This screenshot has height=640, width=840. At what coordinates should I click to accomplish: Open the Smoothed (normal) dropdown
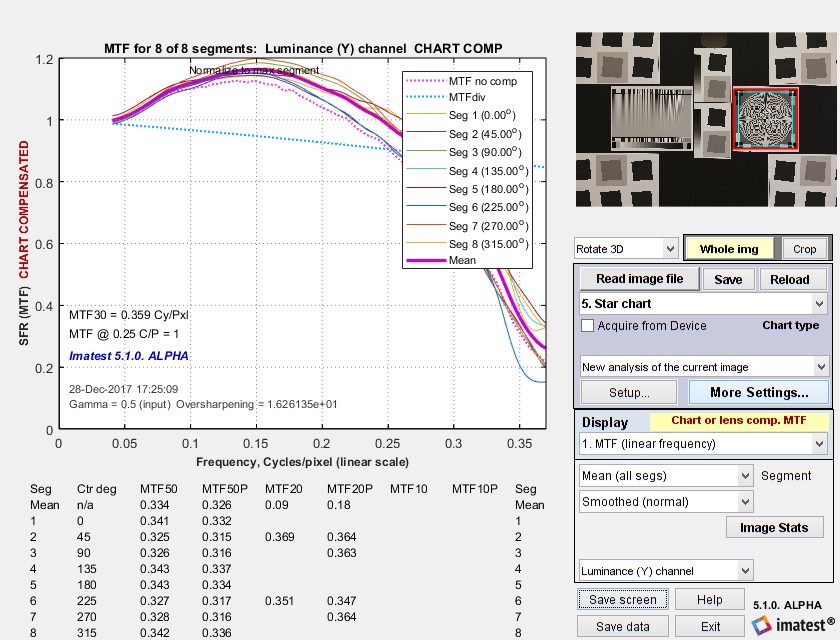pyautogui.click(x=666, y=502)
